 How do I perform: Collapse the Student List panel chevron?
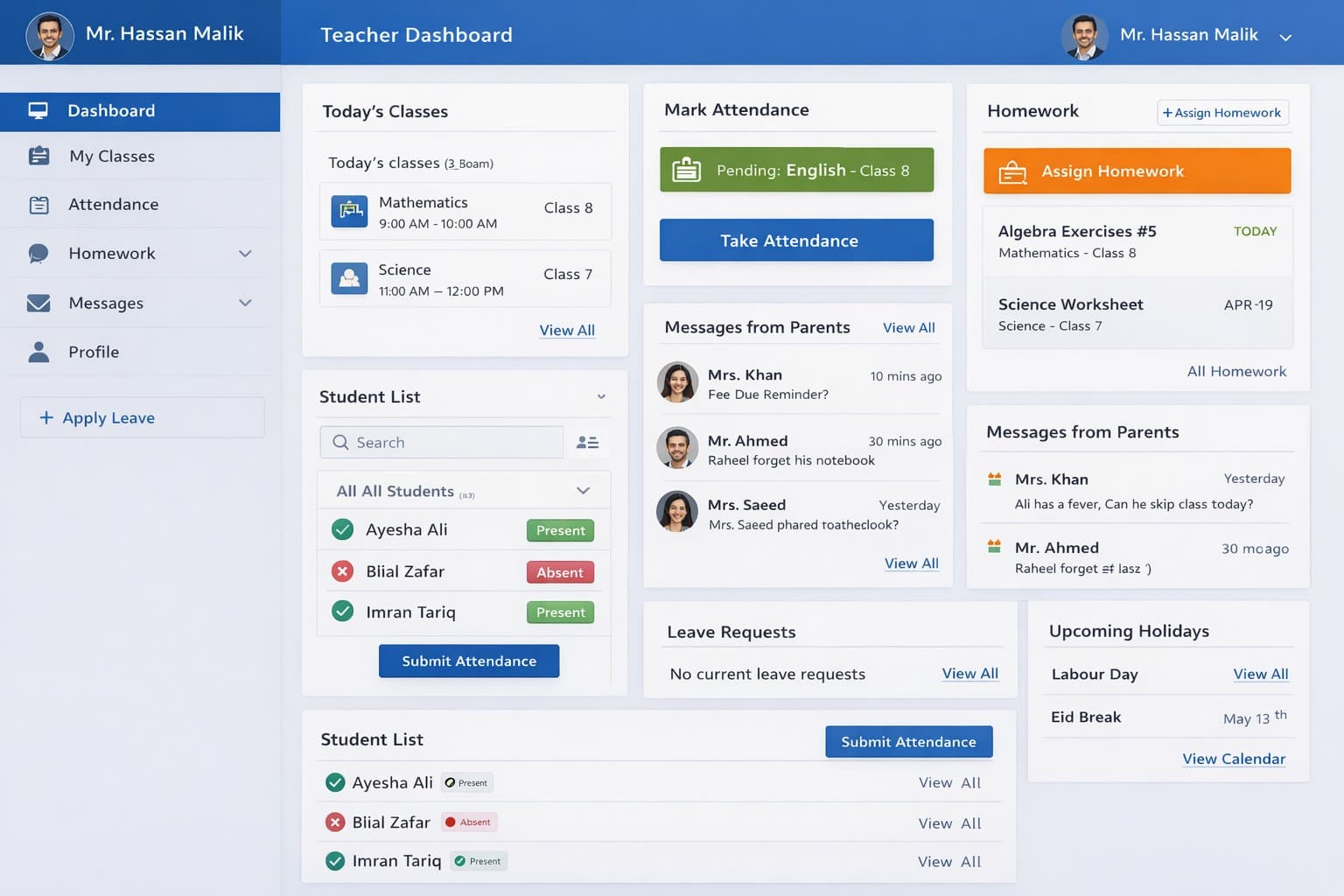point(601,397)
